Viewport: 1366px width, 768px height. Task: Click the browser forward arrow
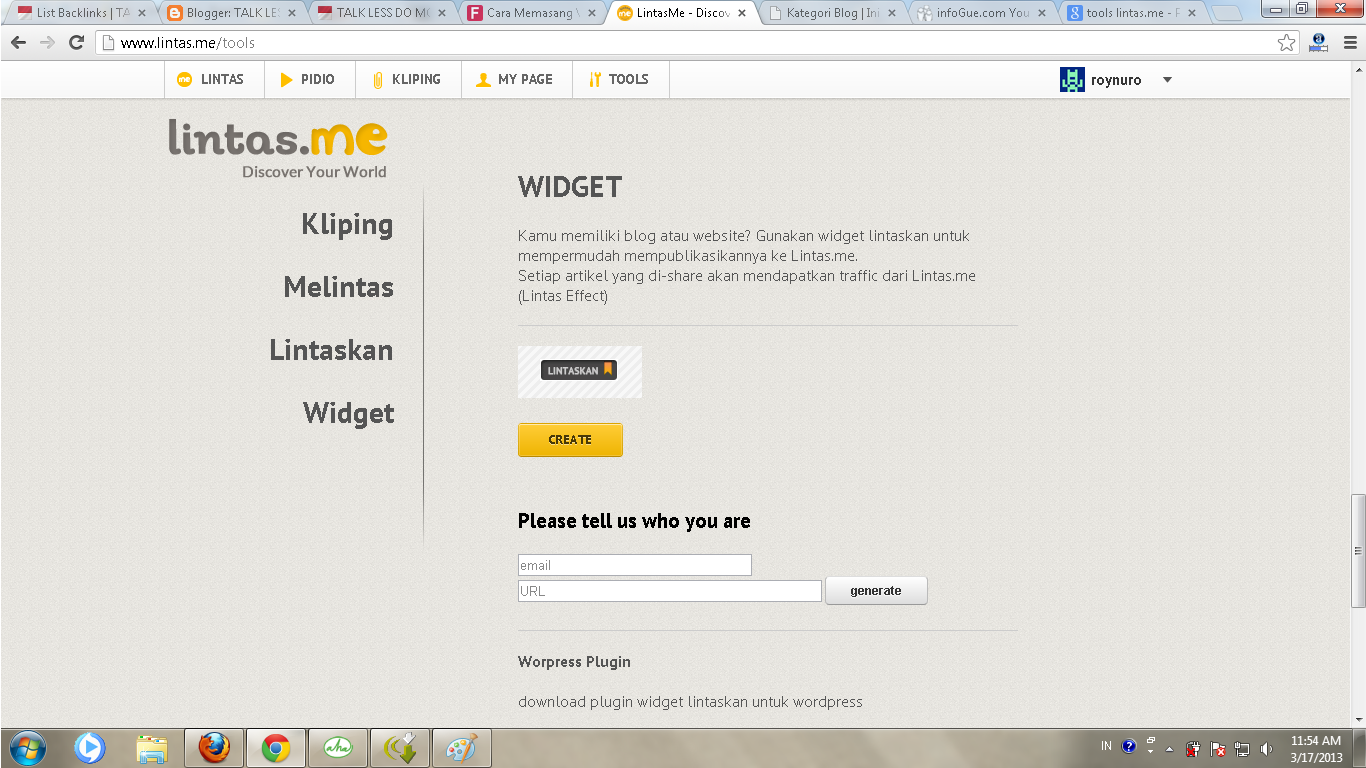coord(47,43)
